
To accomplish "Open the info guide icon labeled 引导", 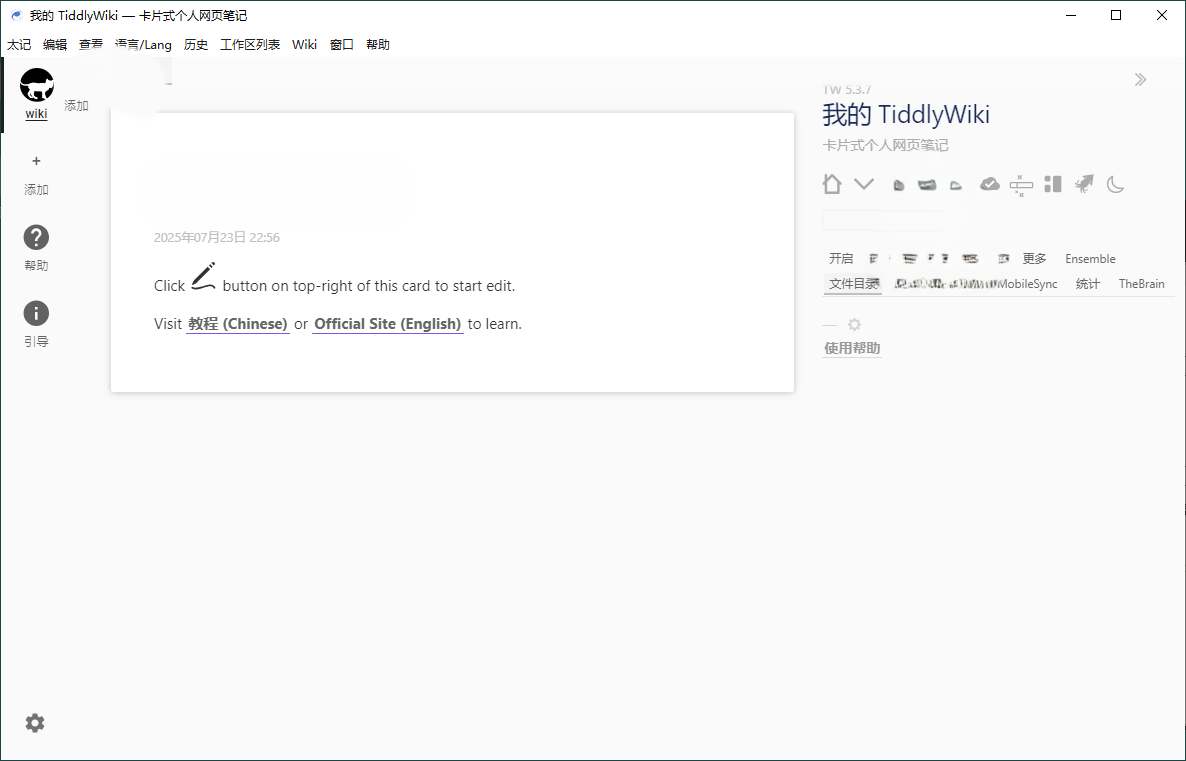I will (x=36, y=313).
